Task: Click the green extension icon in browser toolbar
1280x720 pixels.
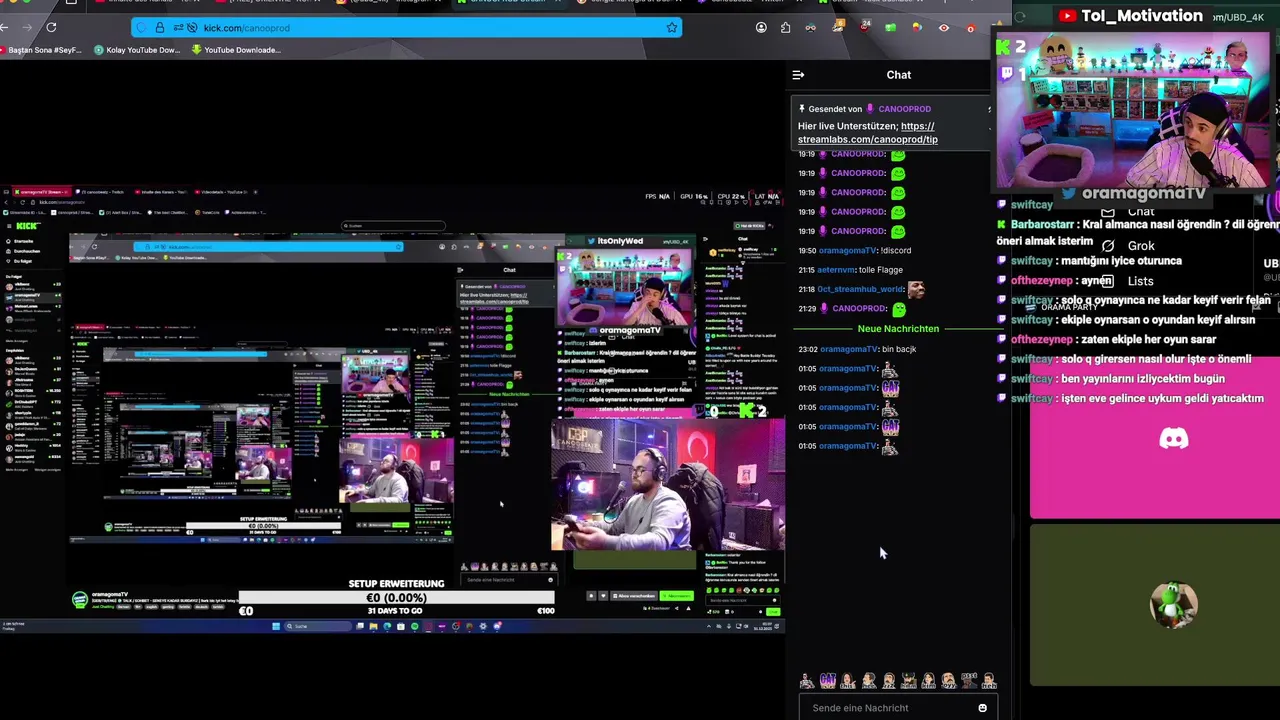Action: click(x=890, y=28)
